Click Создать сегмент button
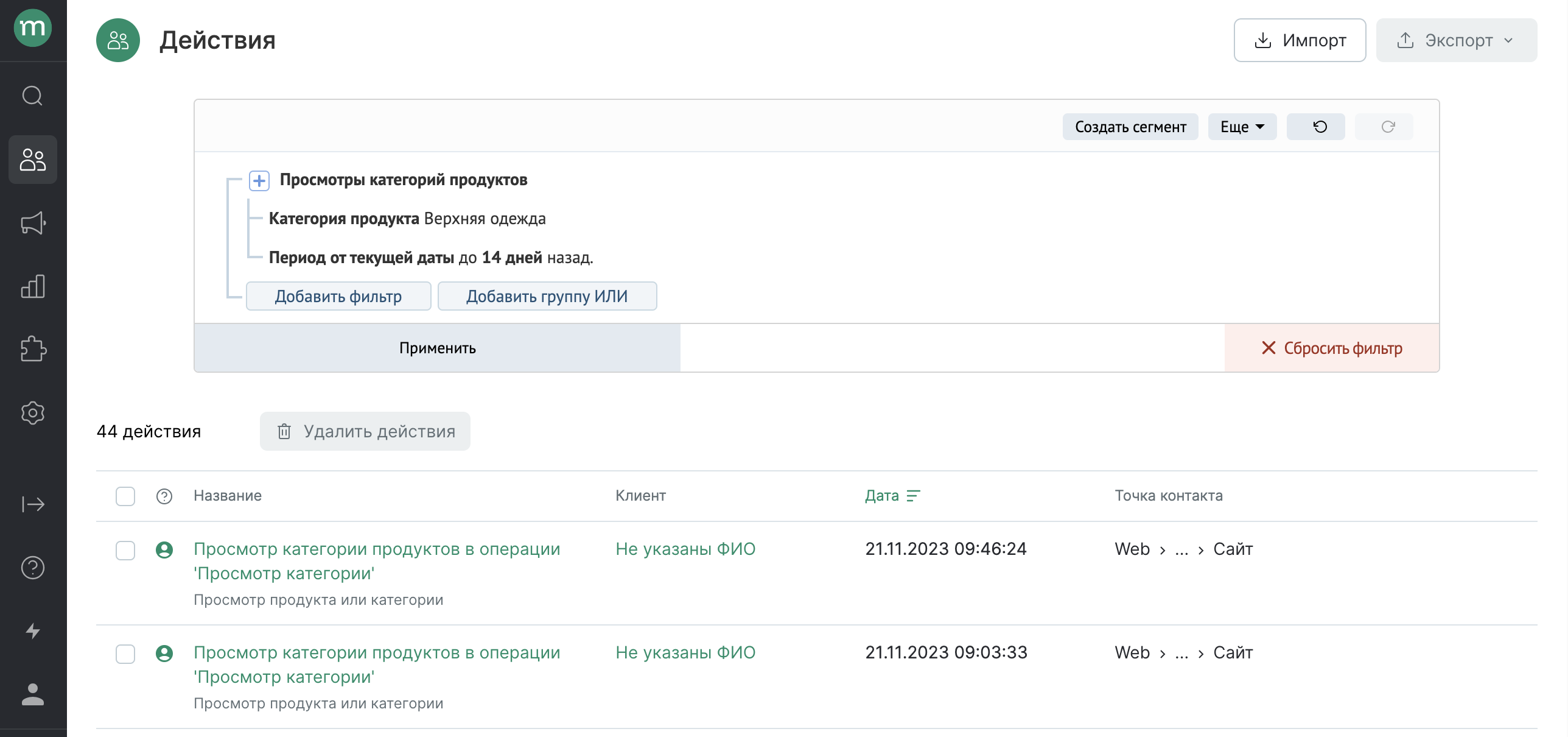The width and height of the screenshot is (1568, 737). [x=1130, y=127]
